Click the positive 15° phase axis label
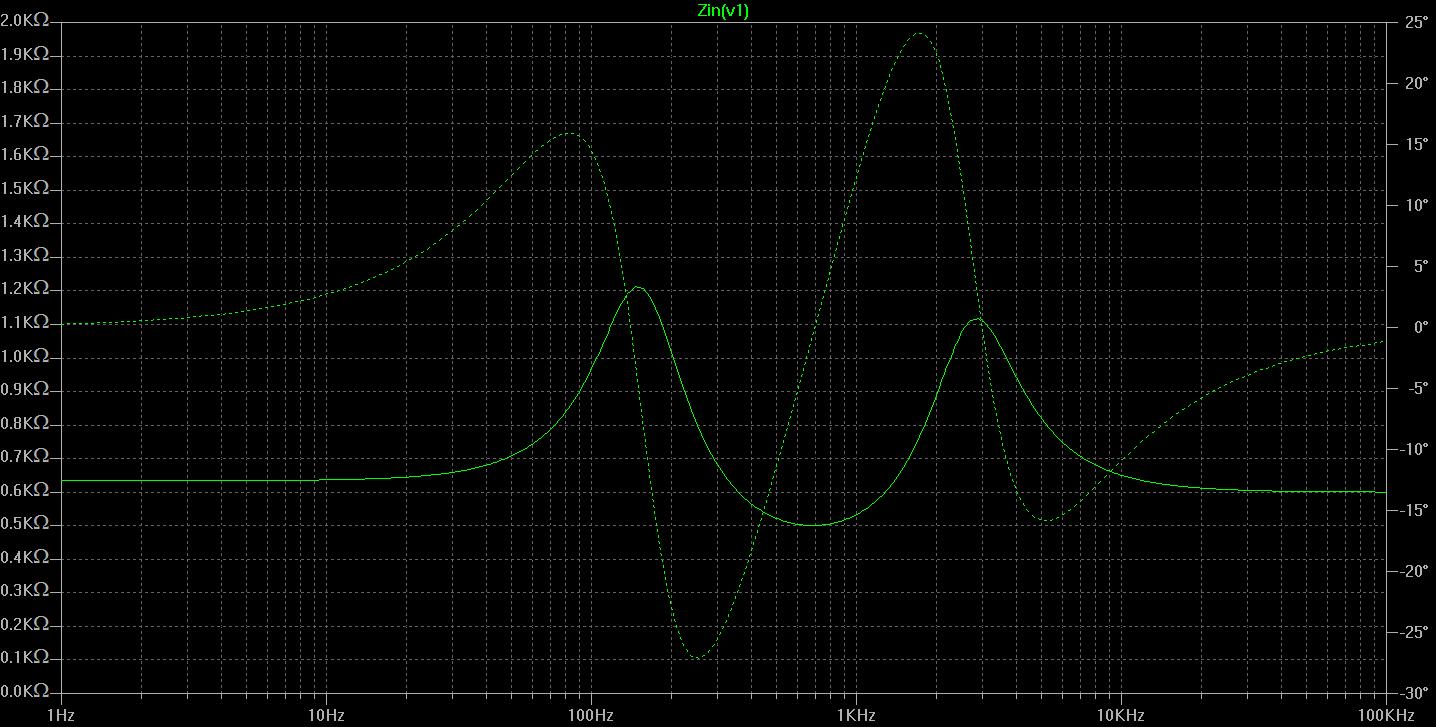Screen dimensions: 1436x727 point(1415,143)
